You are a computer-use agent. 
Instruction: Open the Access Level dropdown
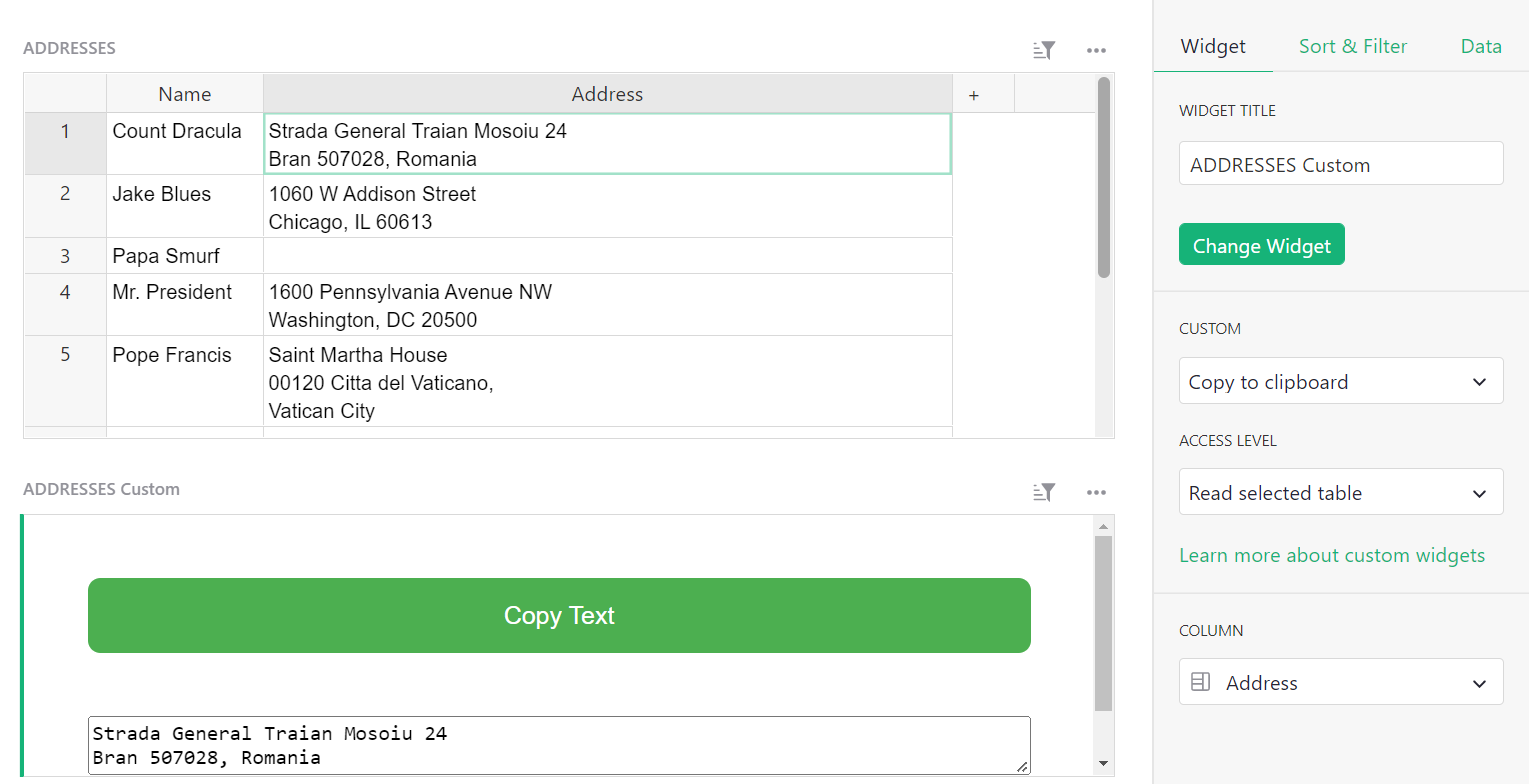tap(1340, 492)
